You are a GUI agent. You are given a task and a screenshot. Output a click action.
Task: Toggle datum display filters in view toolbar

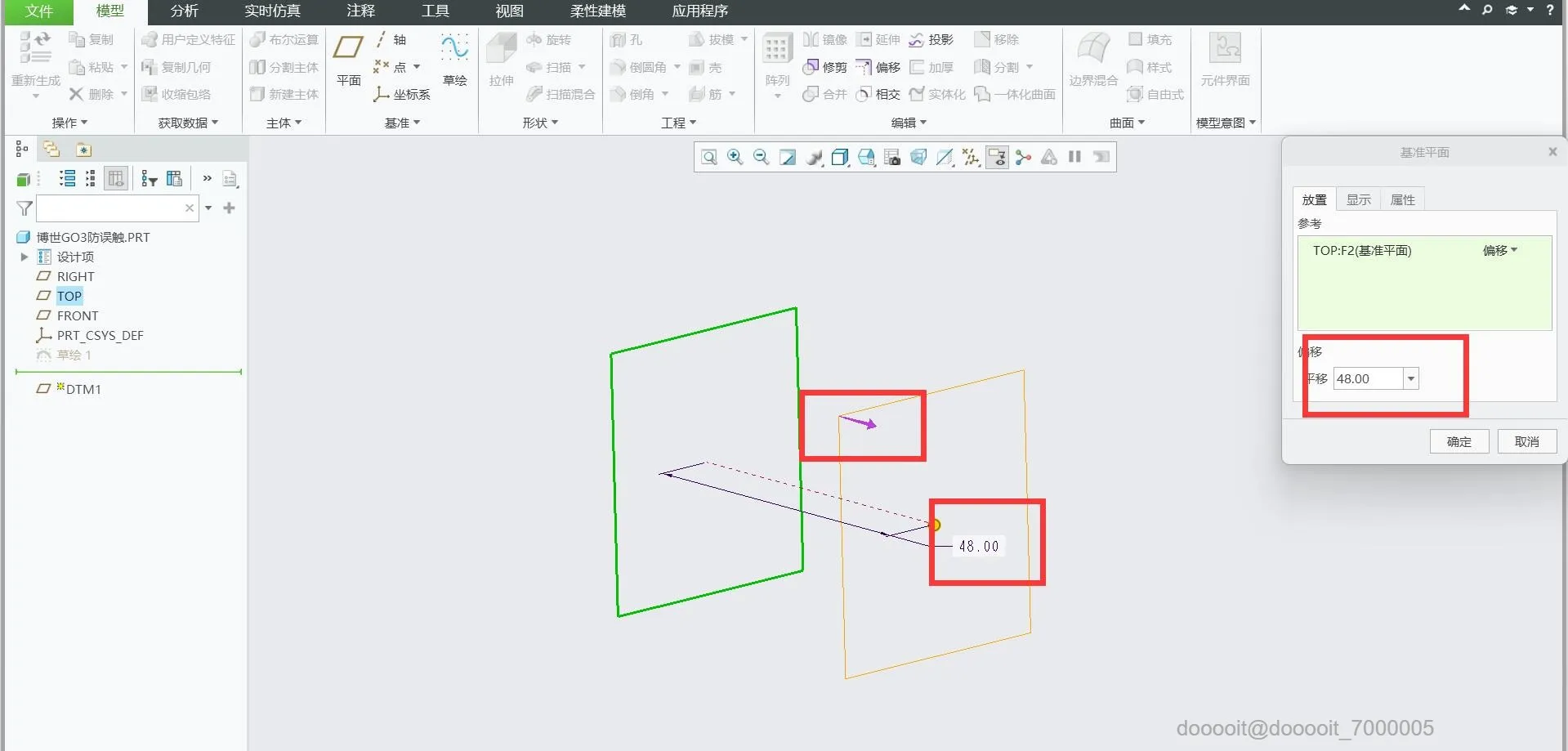click(971, 157)
